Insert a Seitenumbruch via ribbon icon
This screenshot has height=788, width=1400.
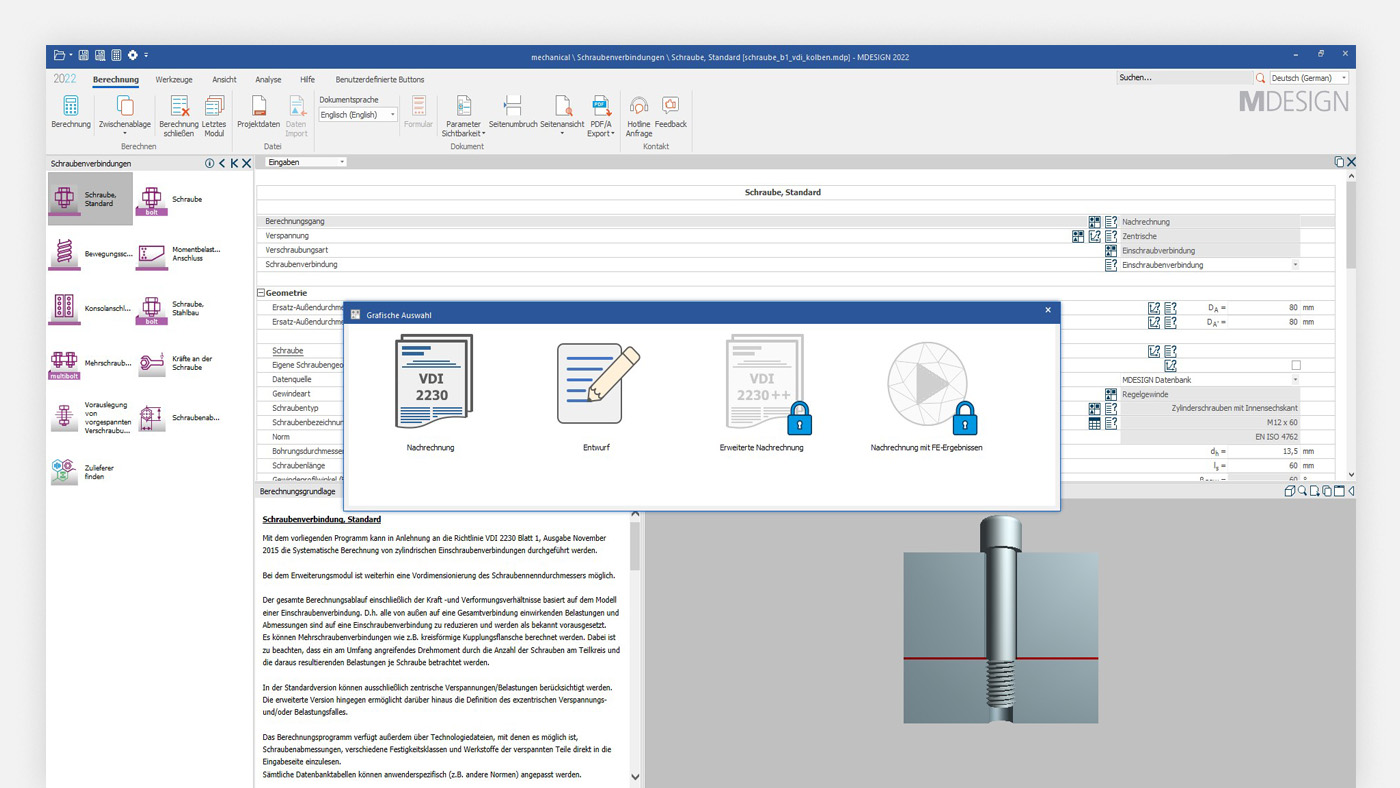513,106
